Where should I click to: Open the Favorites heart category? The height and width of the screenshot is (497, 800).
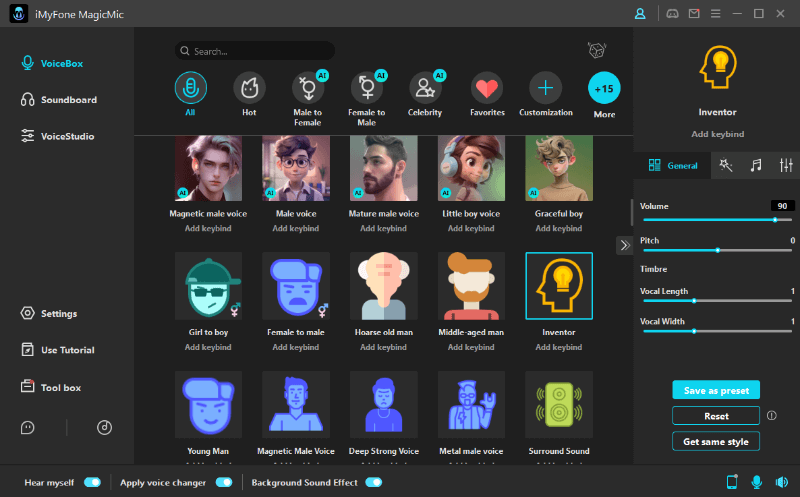click(x=487, y=88)
